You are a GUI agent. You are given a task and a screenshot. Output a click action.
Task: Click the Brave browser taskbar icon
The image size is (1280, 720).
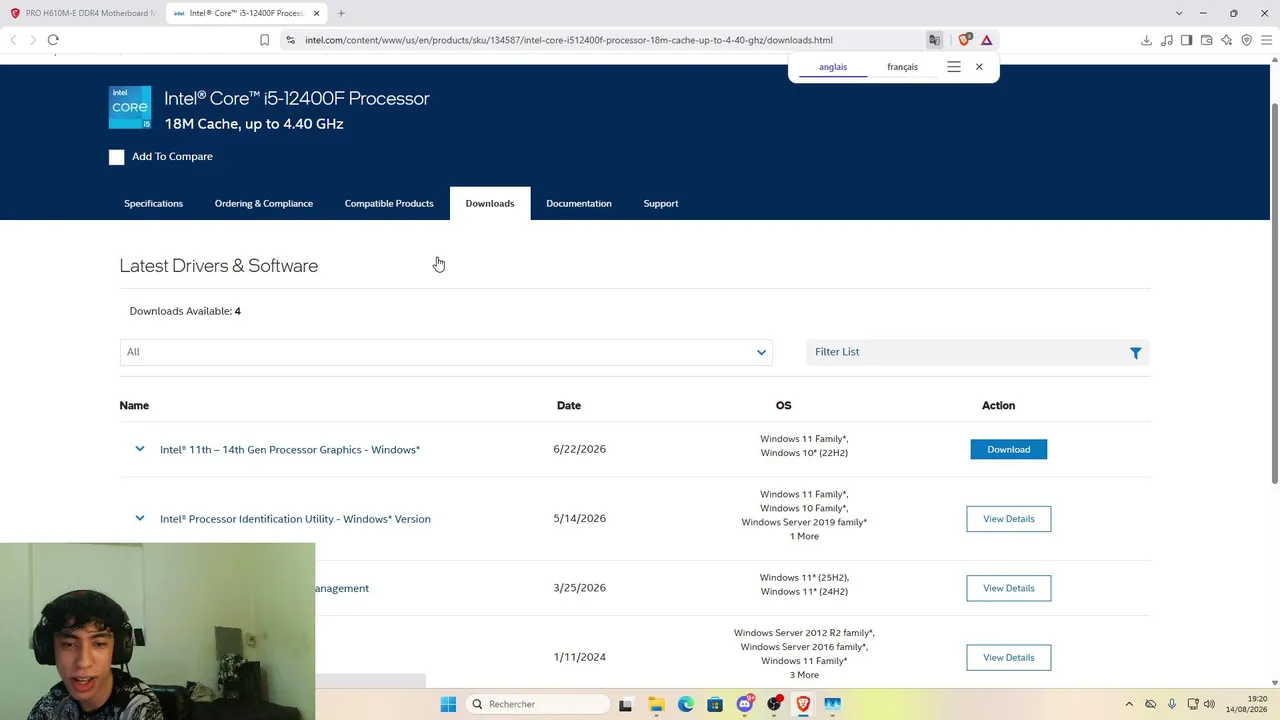803,704
